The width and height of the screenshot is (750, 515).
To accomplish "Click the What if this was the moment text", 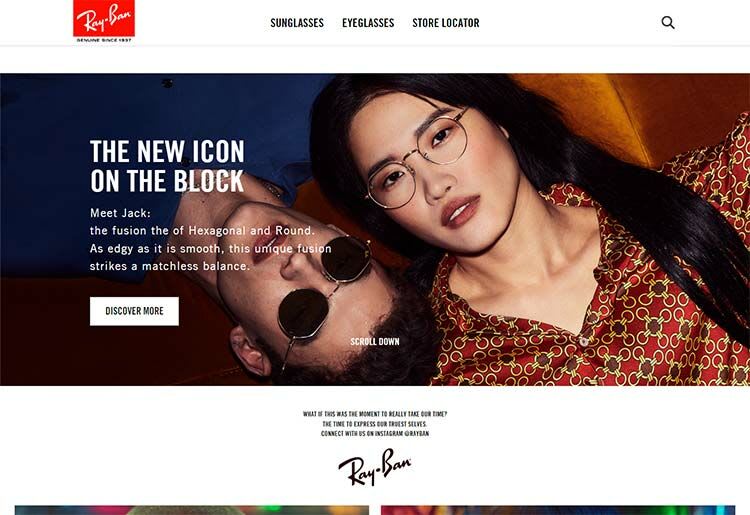I will point(375,414).
